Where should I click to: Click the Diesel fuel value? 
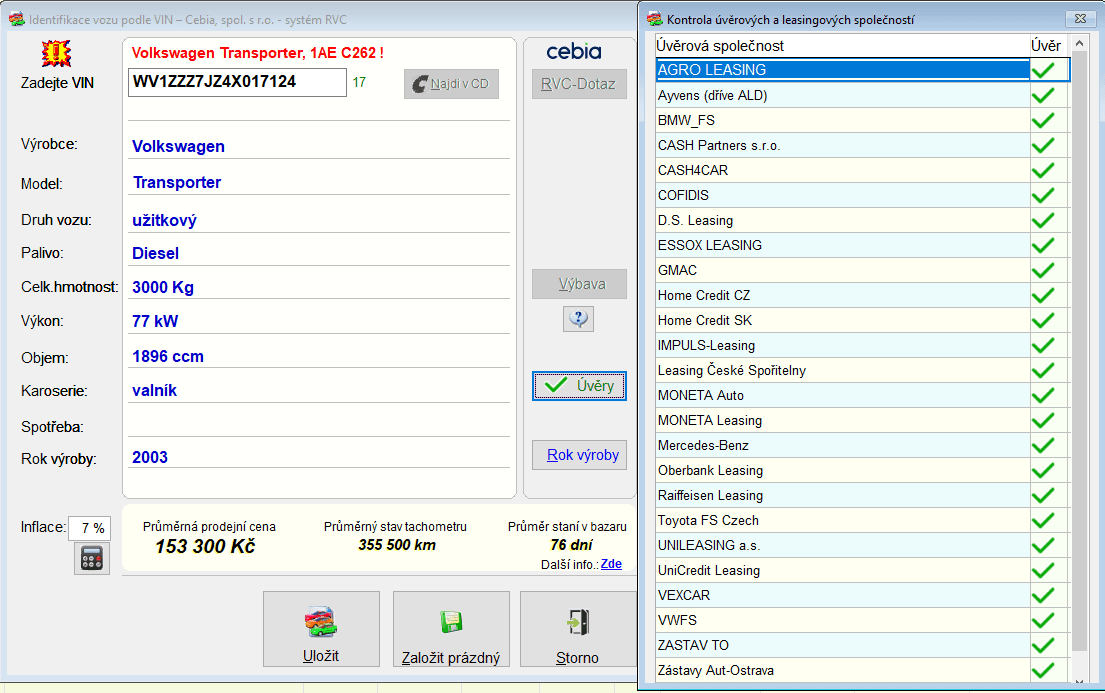click(155, 254)
